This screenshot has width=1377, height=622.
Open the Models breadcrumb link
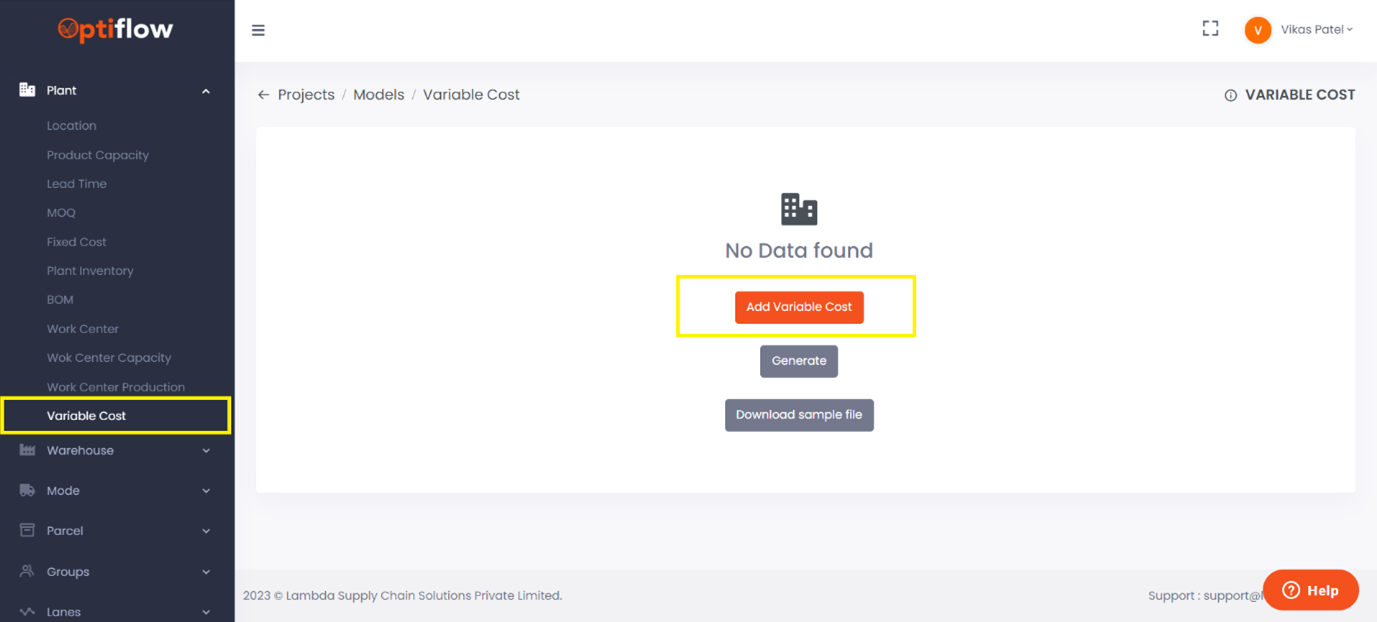click(379, 95)
